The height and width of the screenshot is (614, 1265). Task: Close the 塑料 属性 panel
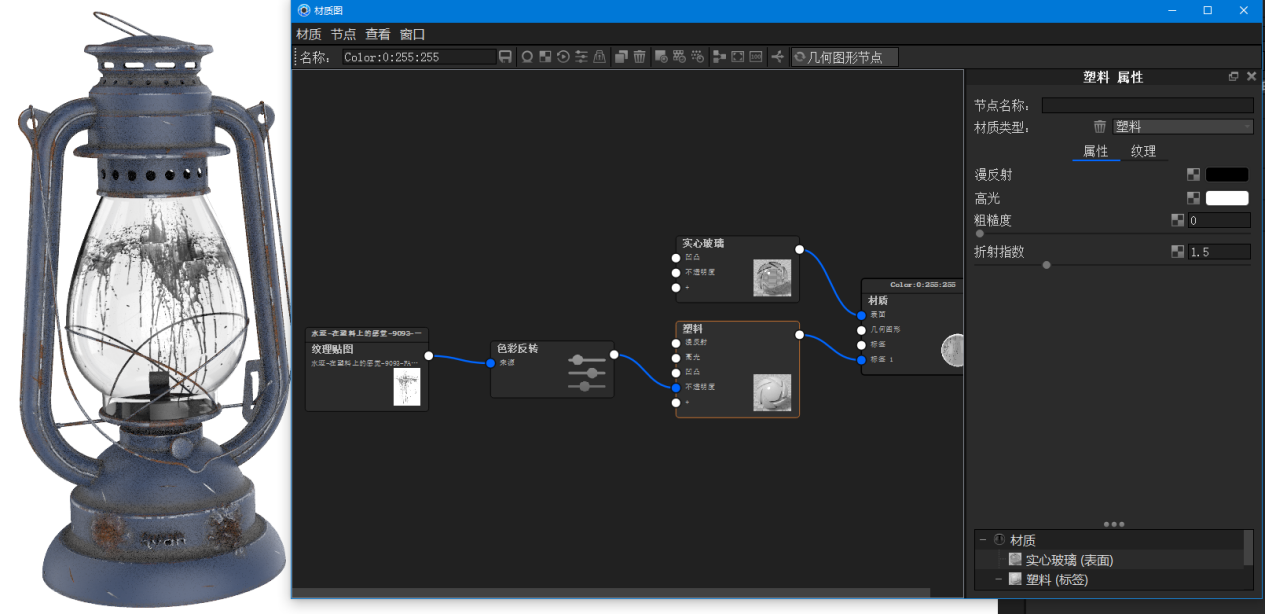coord(1251,76)
